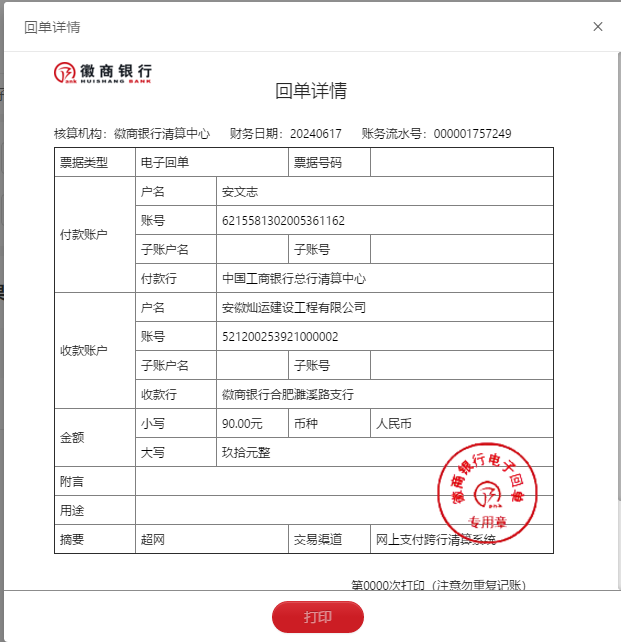Select payer account number 6215581302005361162
Viewport: 621px width, 642px height.
(x=283, y=221)
